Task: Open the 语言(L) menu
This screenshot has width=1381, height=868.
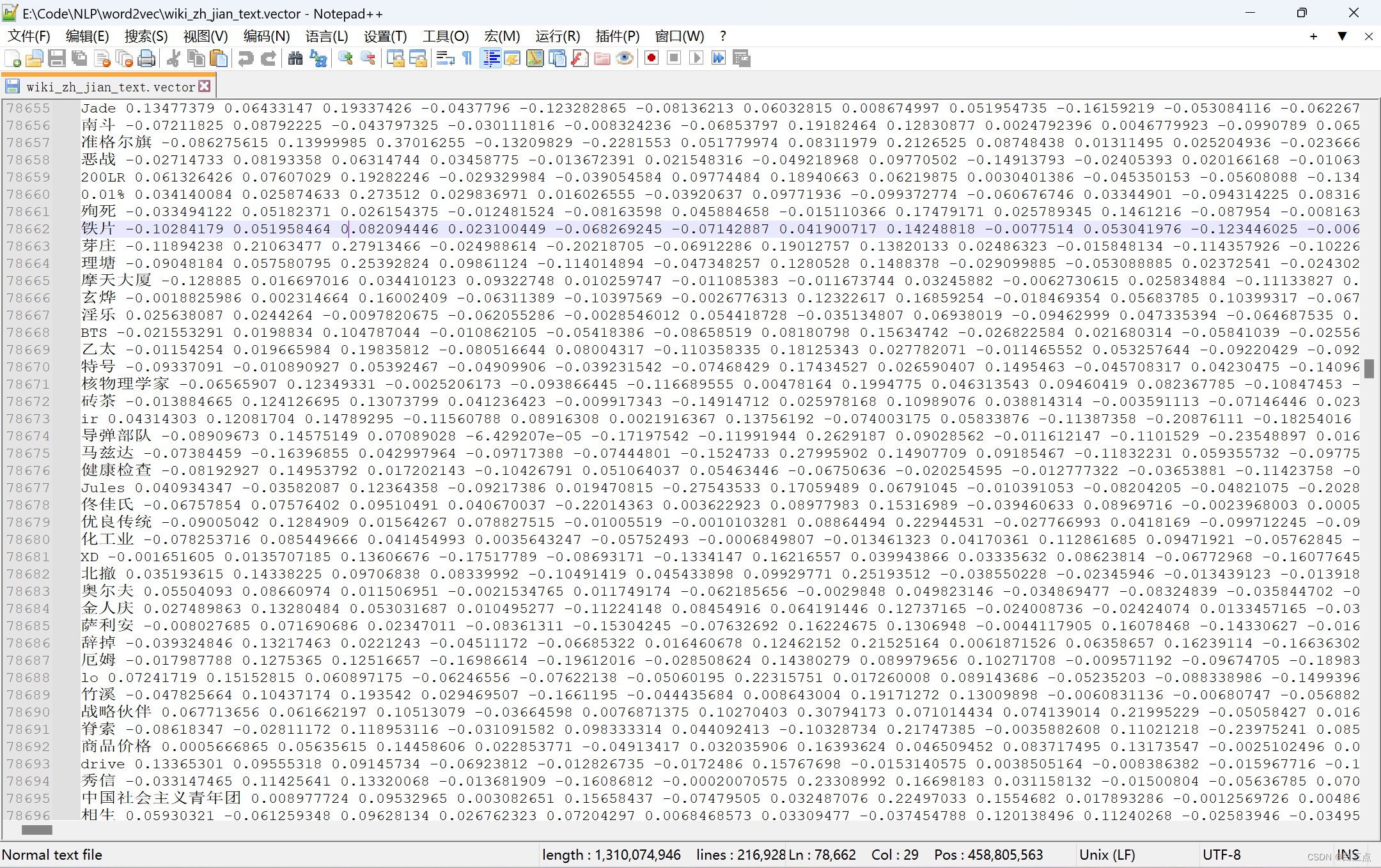Action: tap(327, 36)
